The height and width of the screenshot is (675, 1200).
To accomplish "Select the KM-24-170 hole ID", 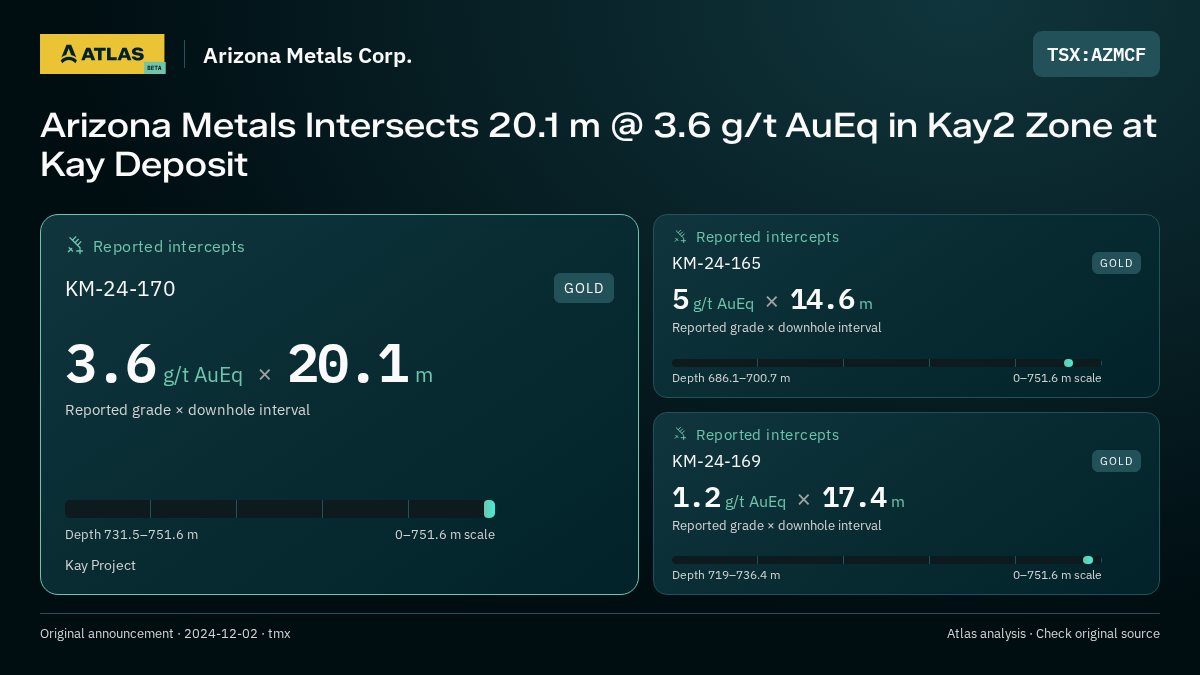I will click(x=120, y=289).
